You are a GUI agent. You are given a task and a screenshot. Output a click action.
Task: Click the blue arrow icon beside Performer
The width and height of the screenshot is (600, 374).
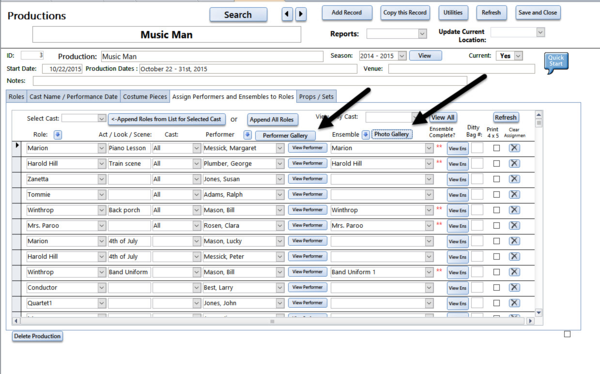[x=248, y=135]
